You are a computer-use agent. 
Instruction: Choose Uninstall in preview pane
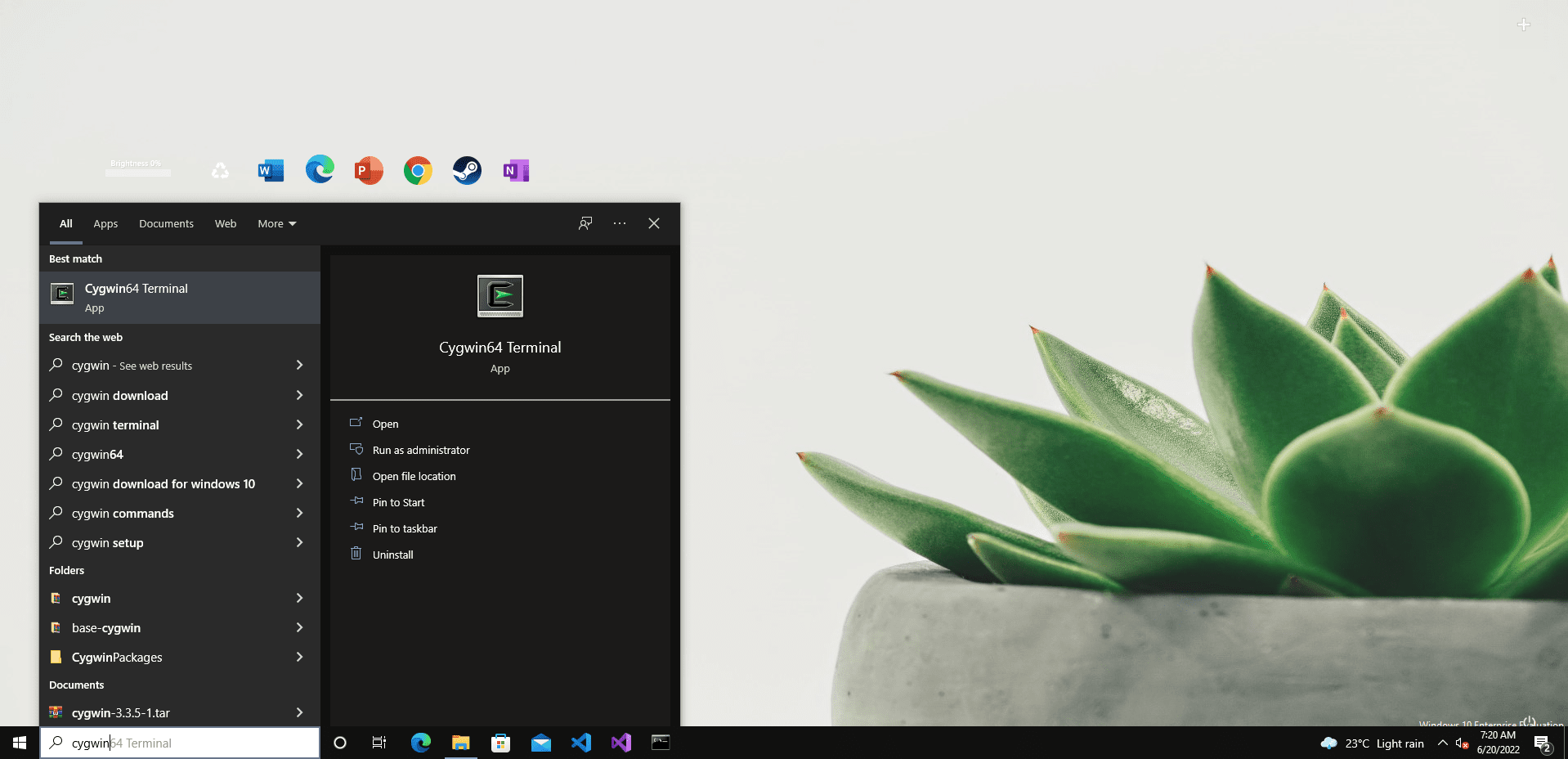[392, 555]
